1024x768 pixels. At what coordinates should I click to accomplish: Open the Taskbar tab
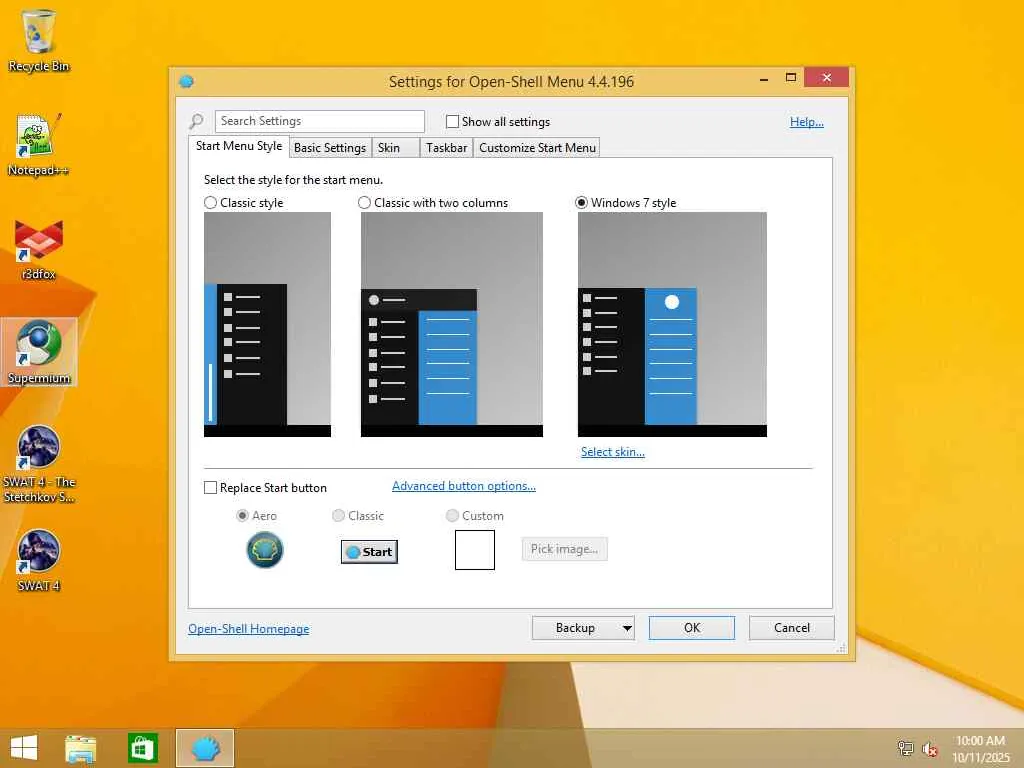pos(447,148)
